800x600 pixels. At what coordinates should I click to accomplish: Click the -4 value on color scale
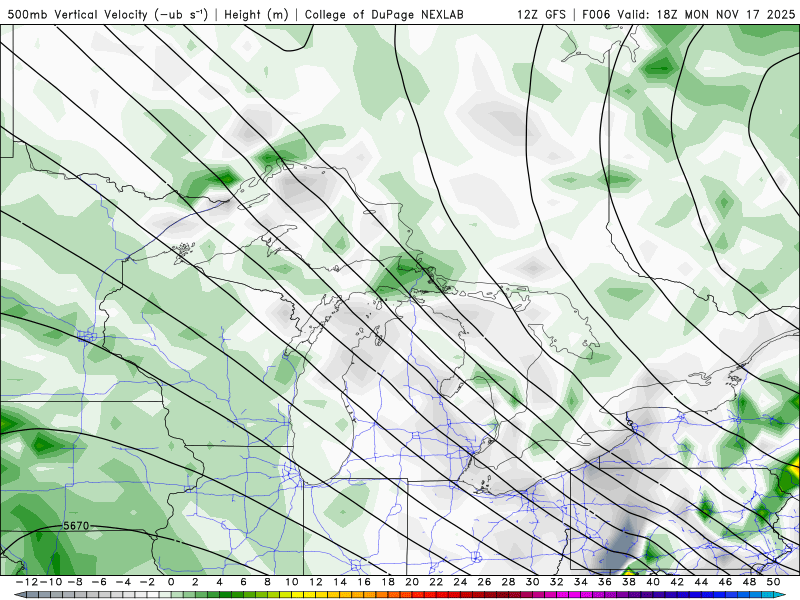(122, 582)
